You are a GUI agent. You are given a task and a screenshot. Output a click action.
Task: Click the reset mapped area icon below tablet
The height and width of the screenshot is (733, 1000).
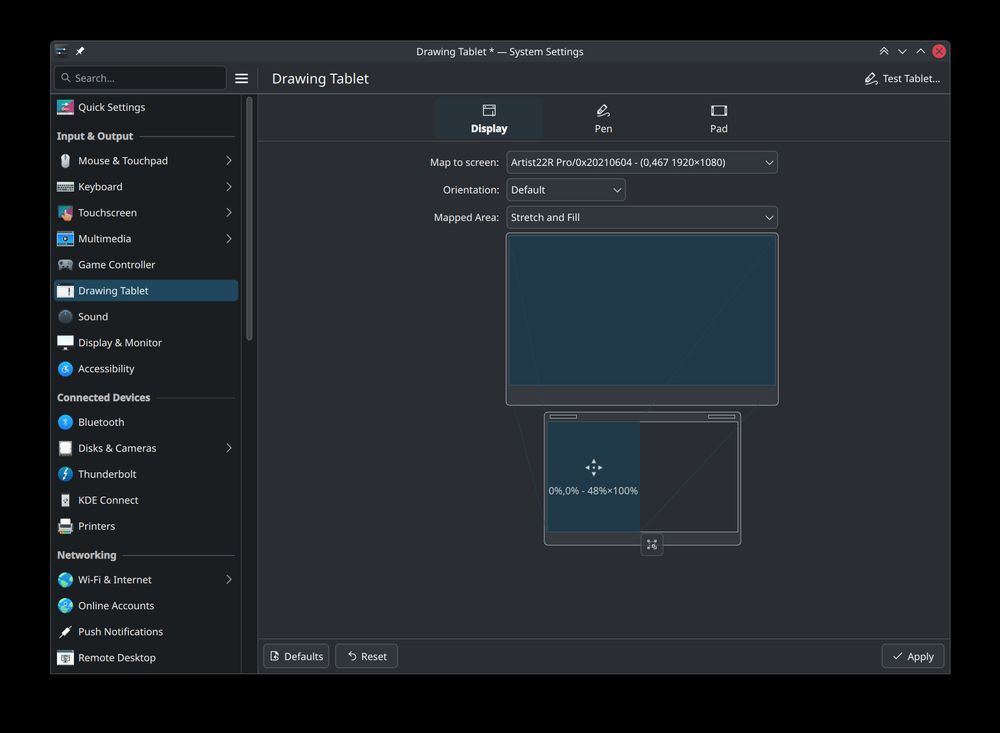[652, 544]
